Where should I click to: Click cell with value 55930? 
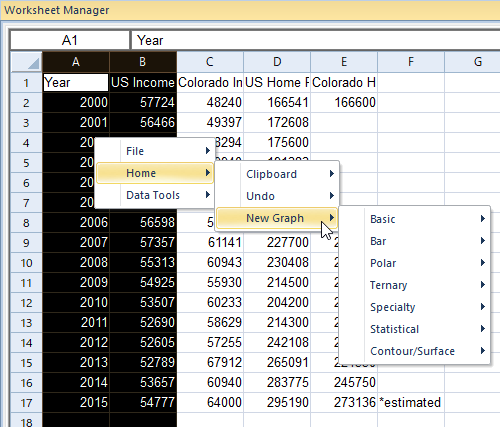[x=210, y=282]
